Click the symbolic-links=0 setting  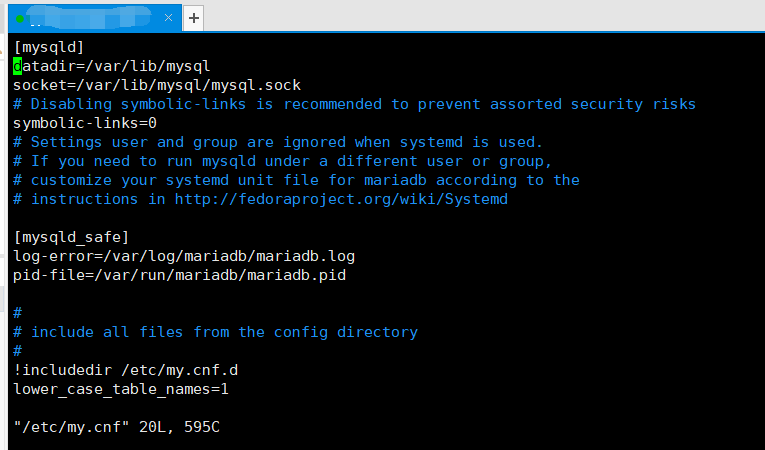click(x=85, y=123)
